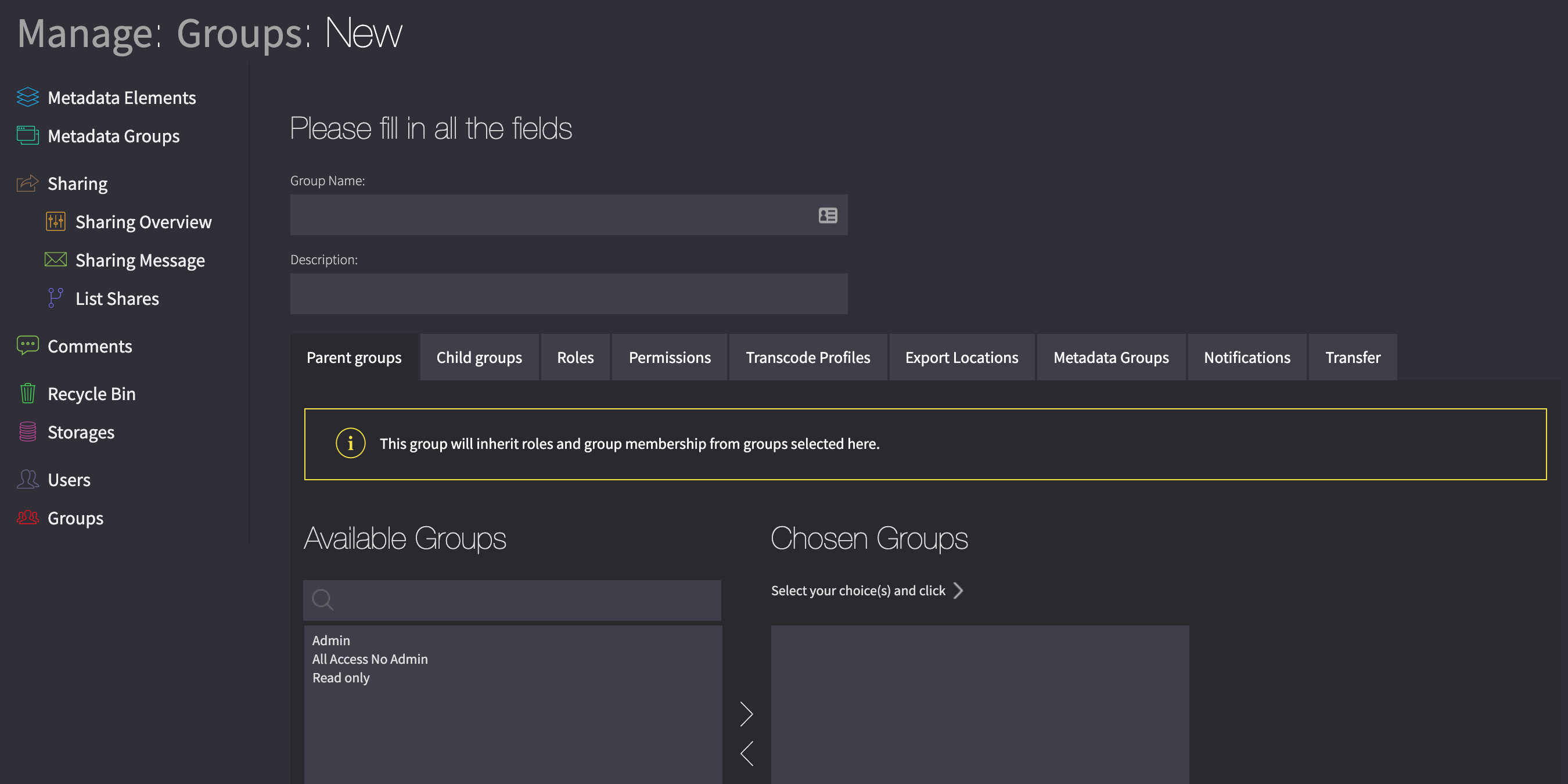Open the Users management page
The height and width of the screenshot is (784, 1568).
coord(69,480)
